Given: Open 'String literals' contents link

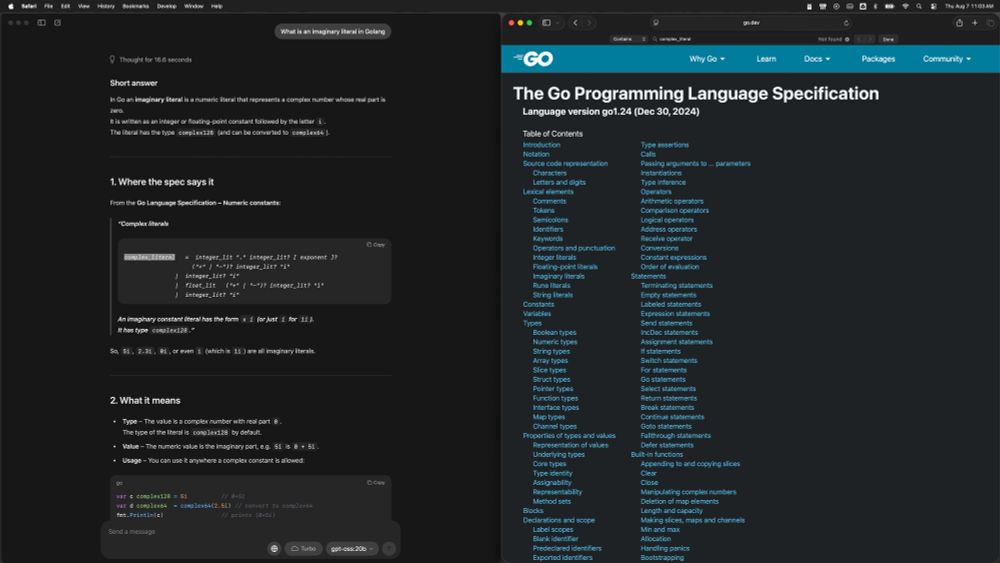Looking at the screenshot, I should (553, 295).
